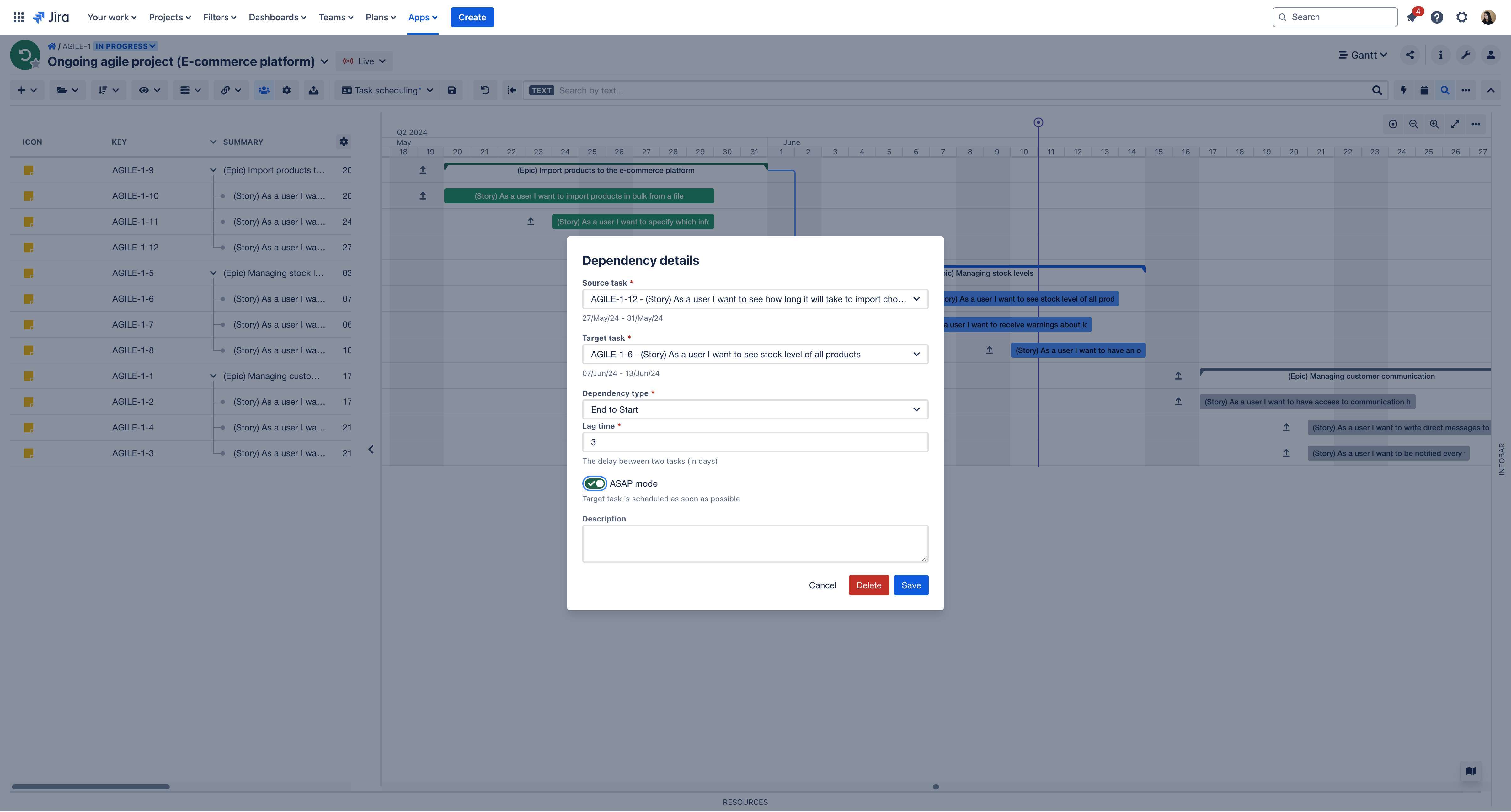Open the Dependency type dropdown
1511x812 pixels.
755,409
